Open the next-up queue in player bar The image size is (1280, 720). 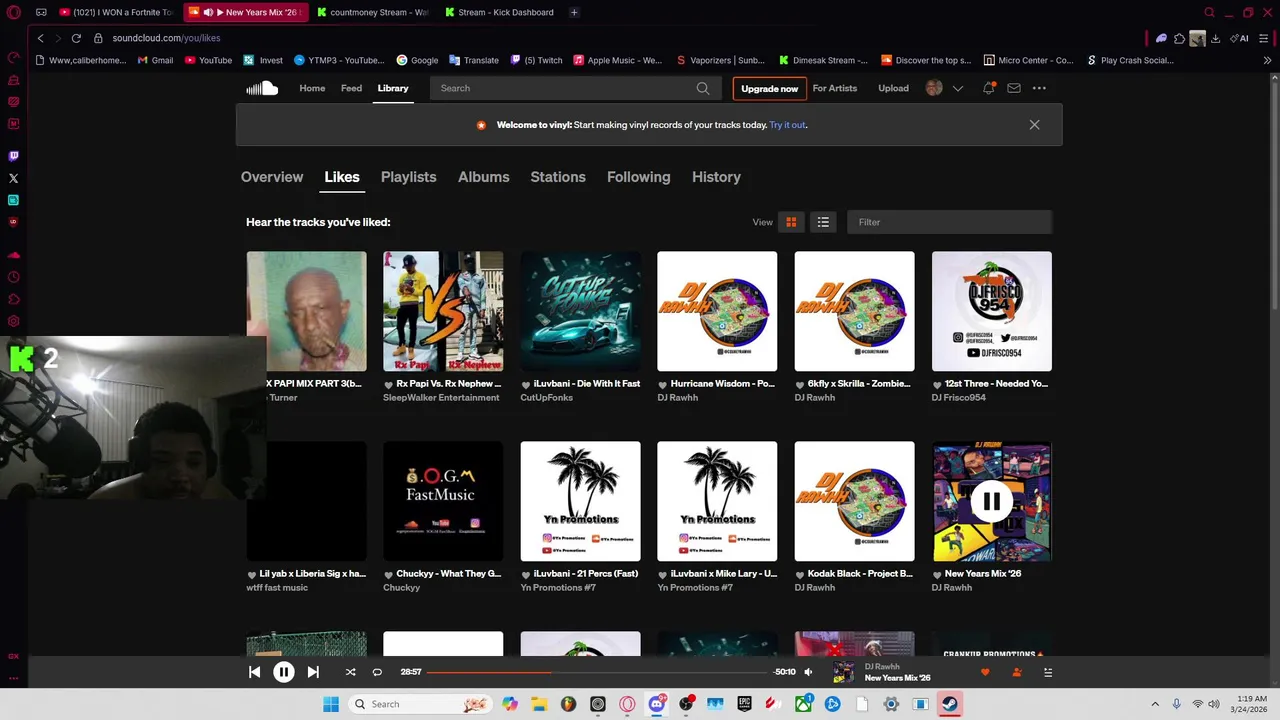1048,672
